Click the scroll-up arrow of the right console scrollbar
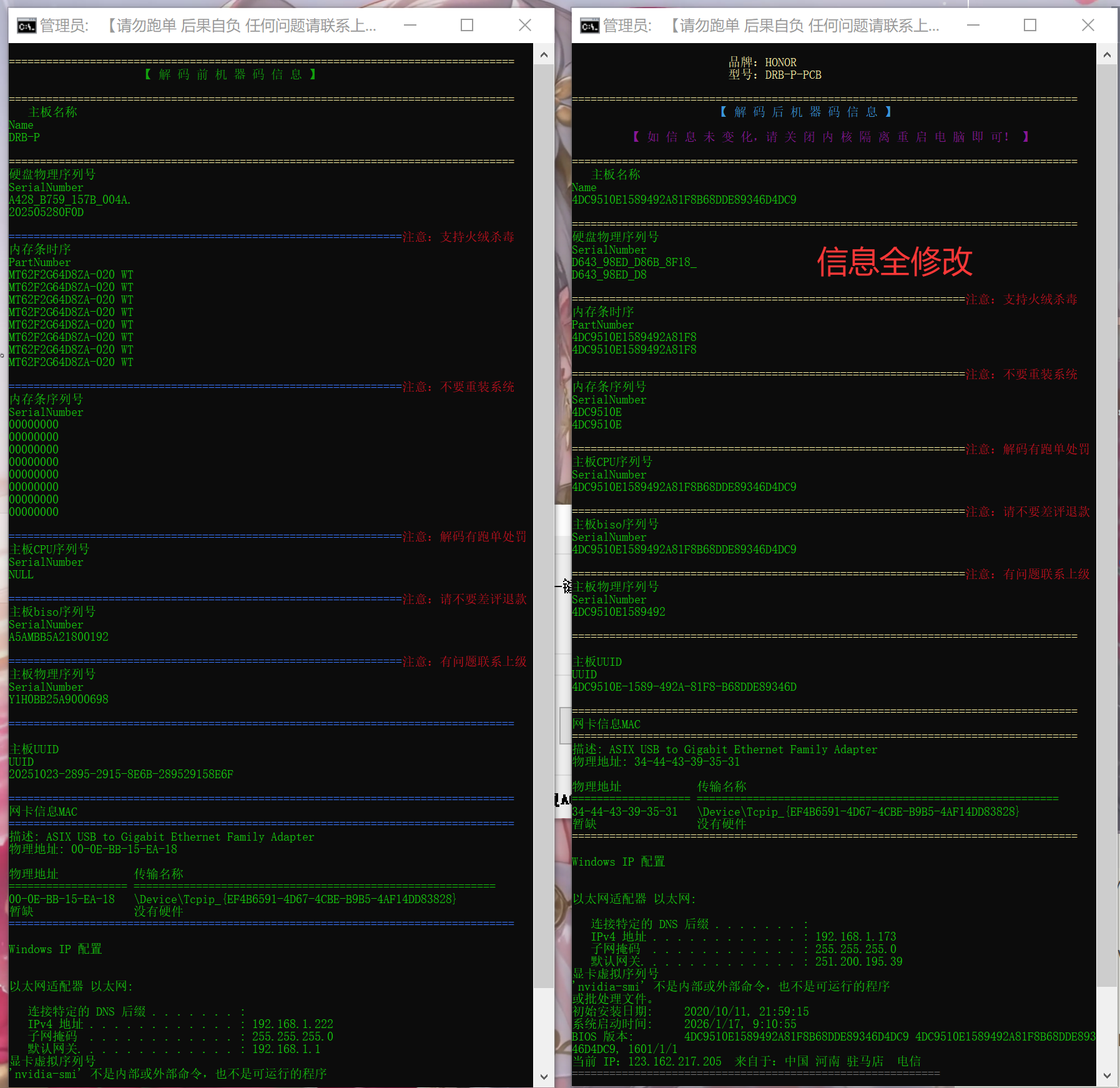1120x1088 pixels. coord(1107,55)
